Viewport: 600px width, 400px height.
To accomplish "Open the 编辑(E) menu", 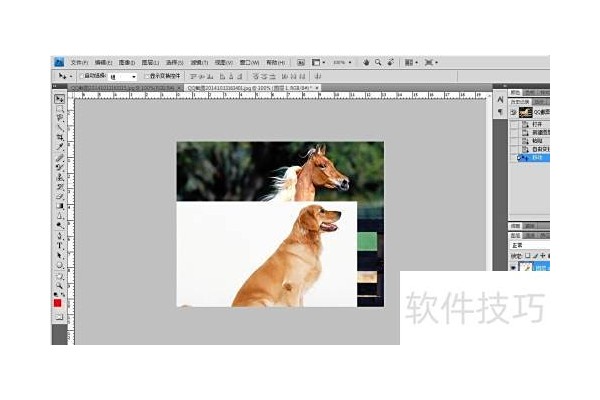I will point(103,62).
